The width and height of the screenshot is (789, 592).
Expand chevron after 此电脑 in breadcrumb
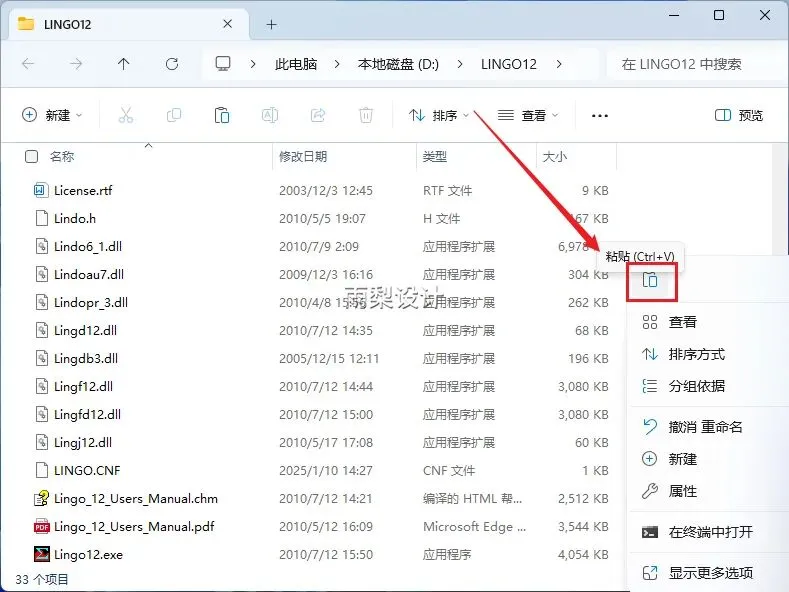coord(337,64)
